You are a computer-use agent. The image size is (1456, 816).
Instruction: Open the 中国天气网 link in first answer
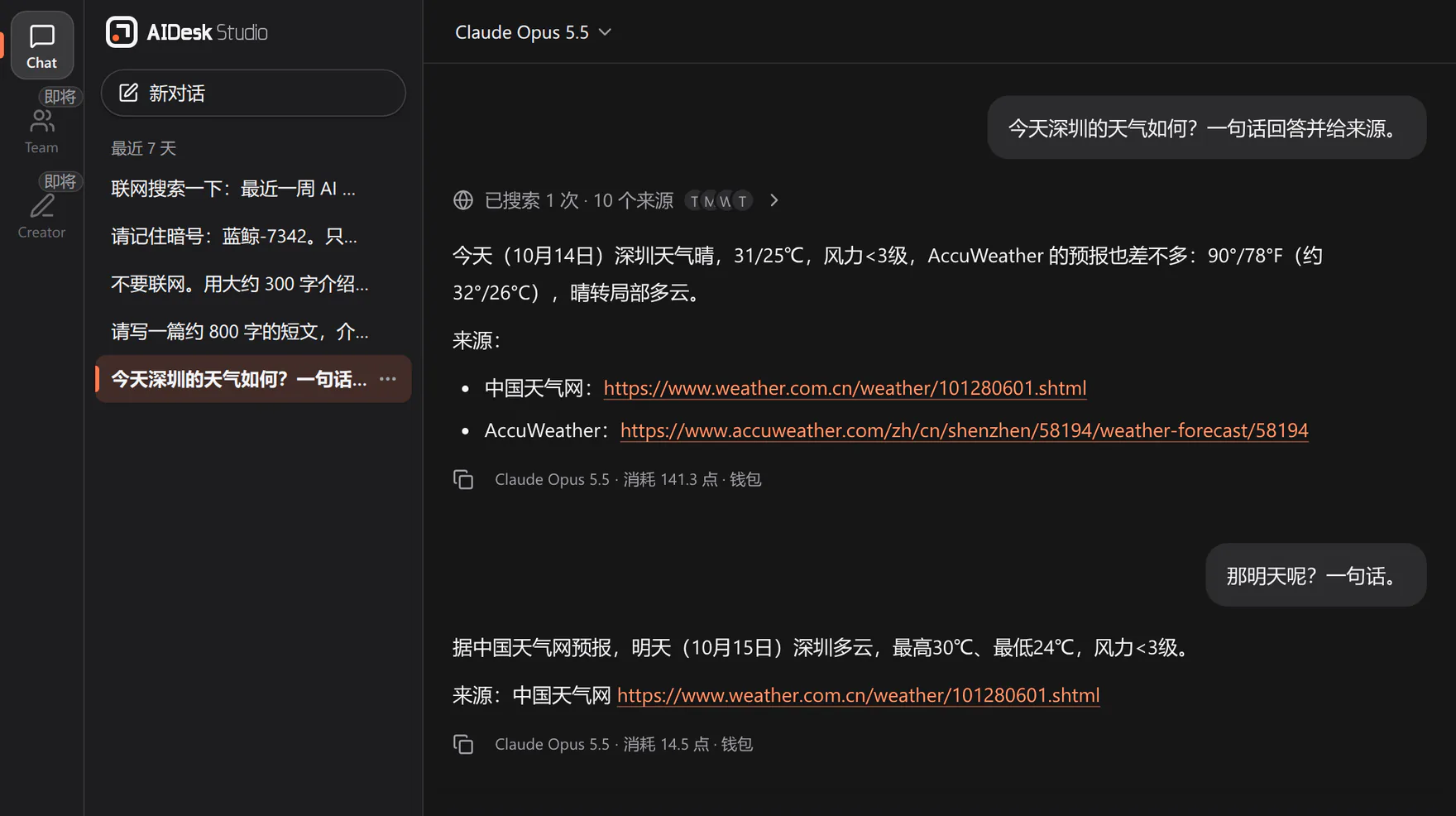[845, 388]
